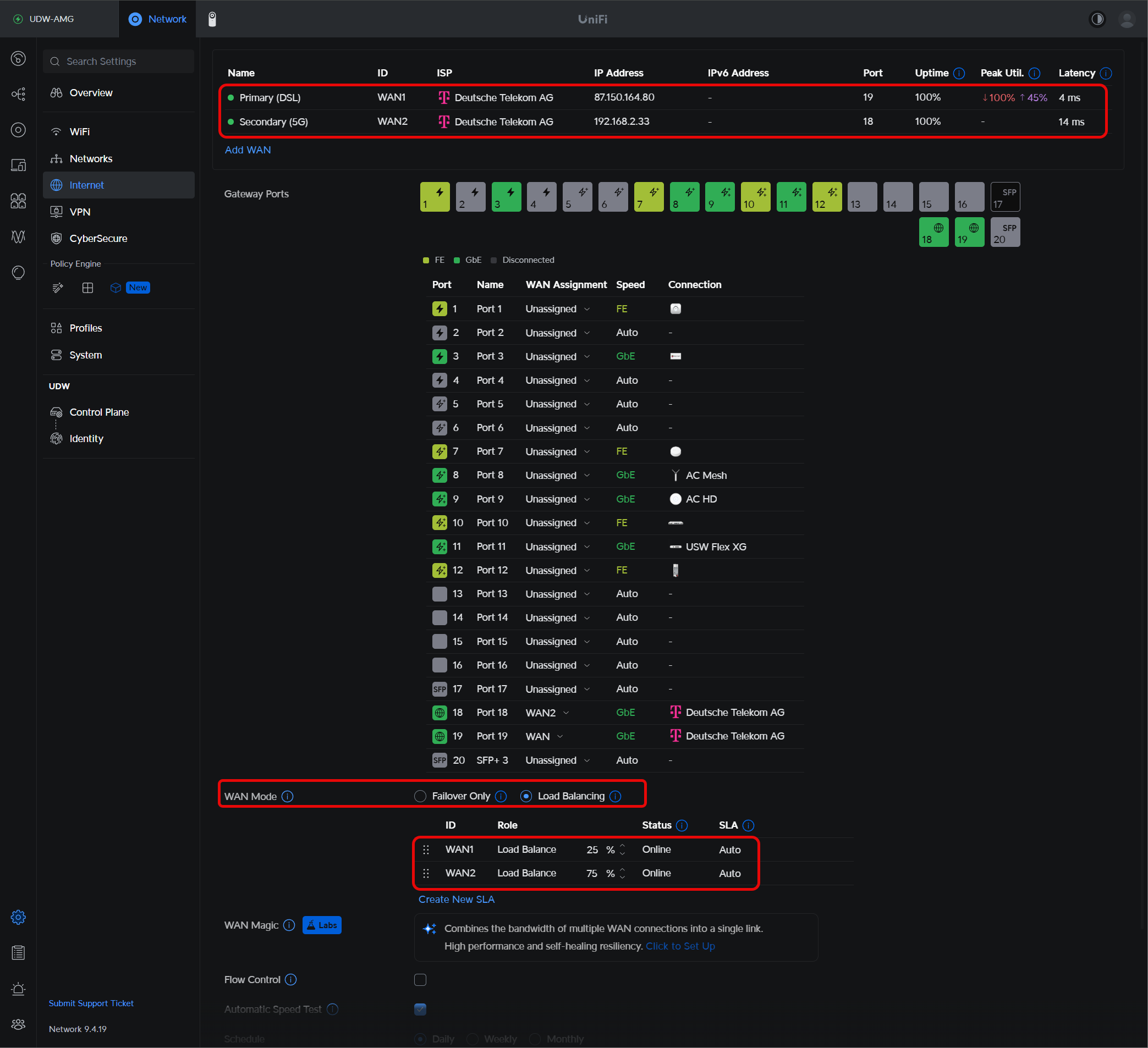This screenshot has width=1148, height=1048.
Task: Expand Port 18 WAN2 assignment dropdown
Action: [x=547, y=712]
